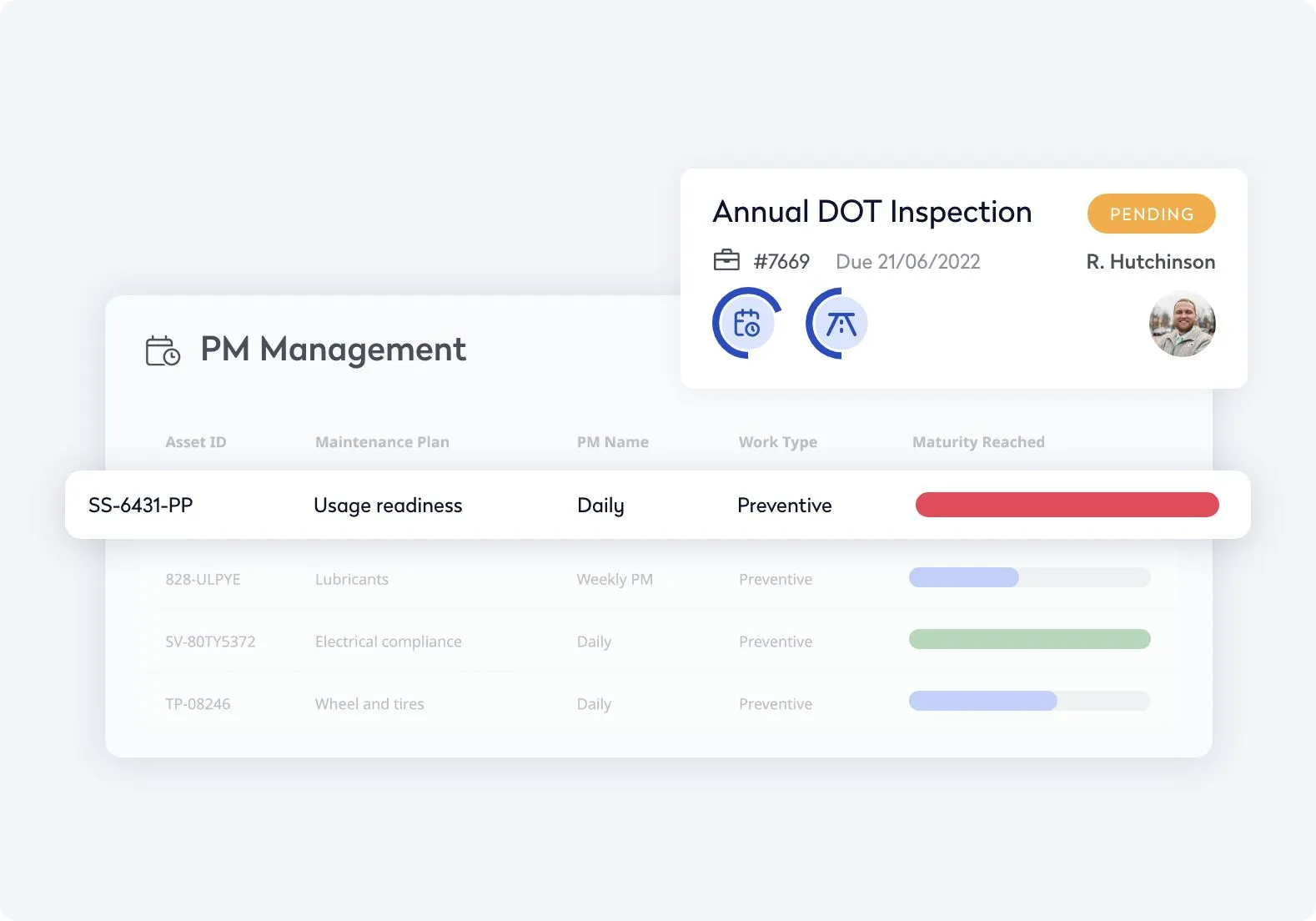Sort by the Work Type column header
The width and height of the screenshot is (1316, 921).
[x=778, y=442]
